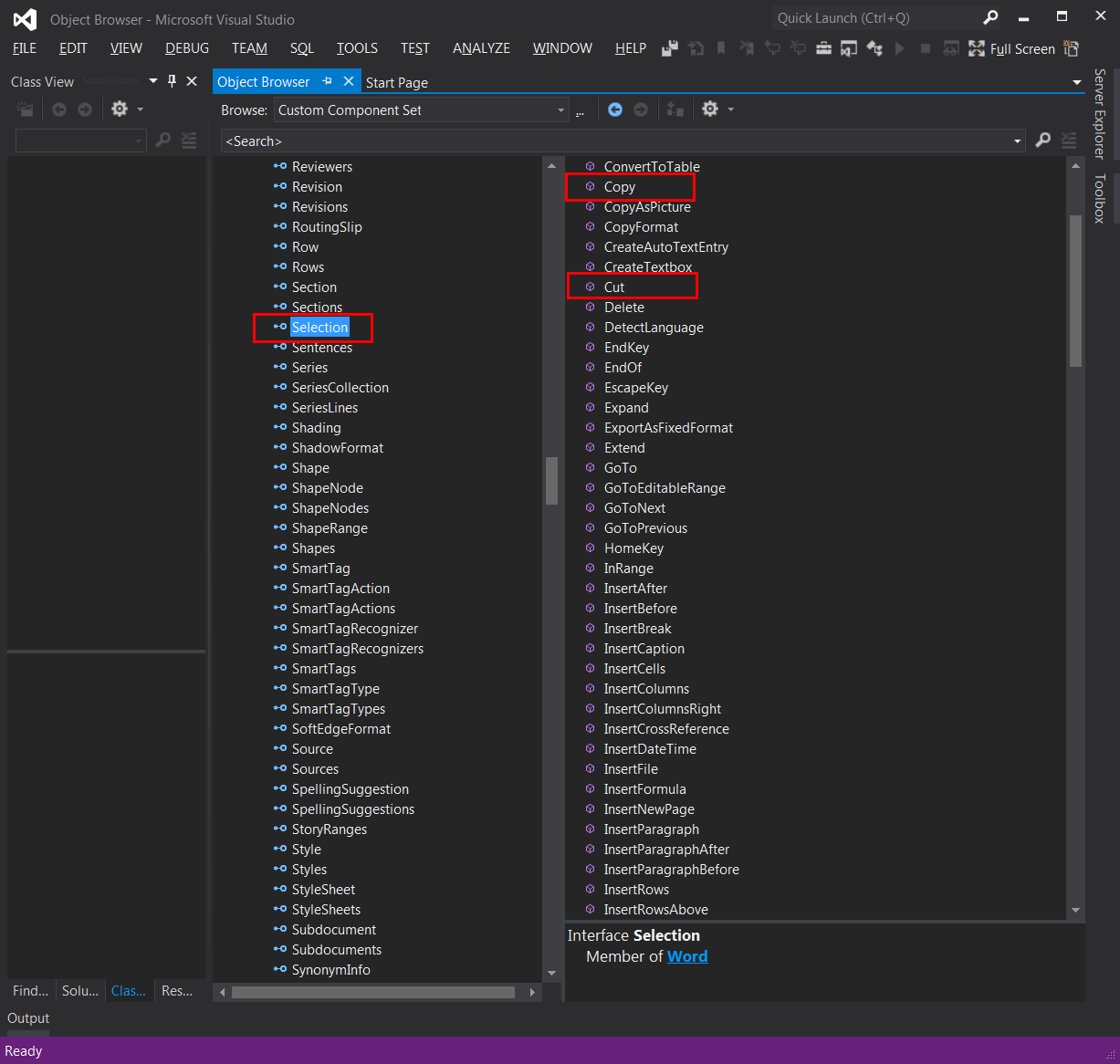Image resolution: width=1120 pixels, height=1064 pixels.
Task: Click the Stop square icon in toolbar
Action: click(x=926, y=48)
